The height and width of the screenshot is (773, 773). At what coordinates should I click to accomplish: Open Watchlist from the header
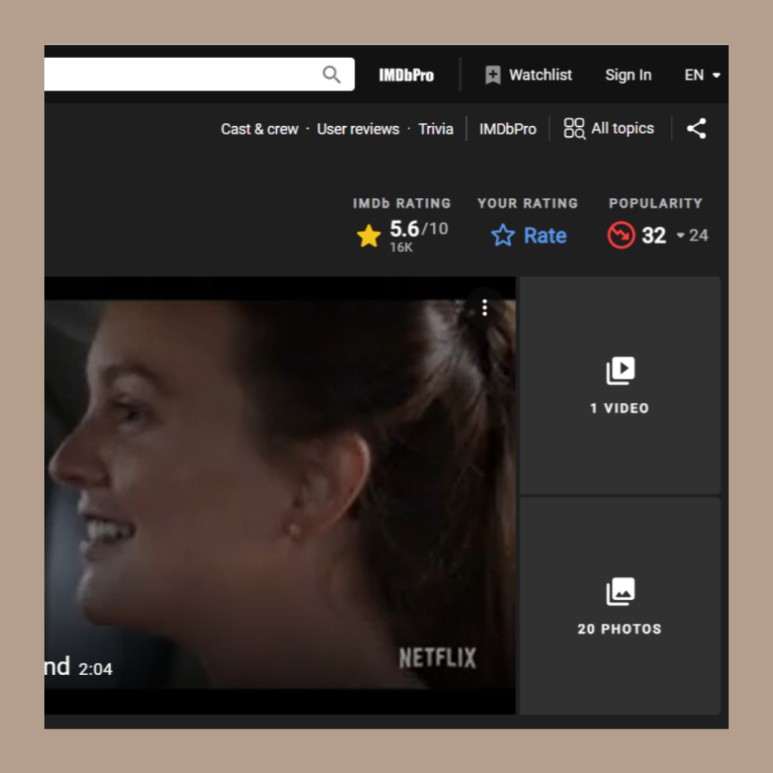point(528,75)
